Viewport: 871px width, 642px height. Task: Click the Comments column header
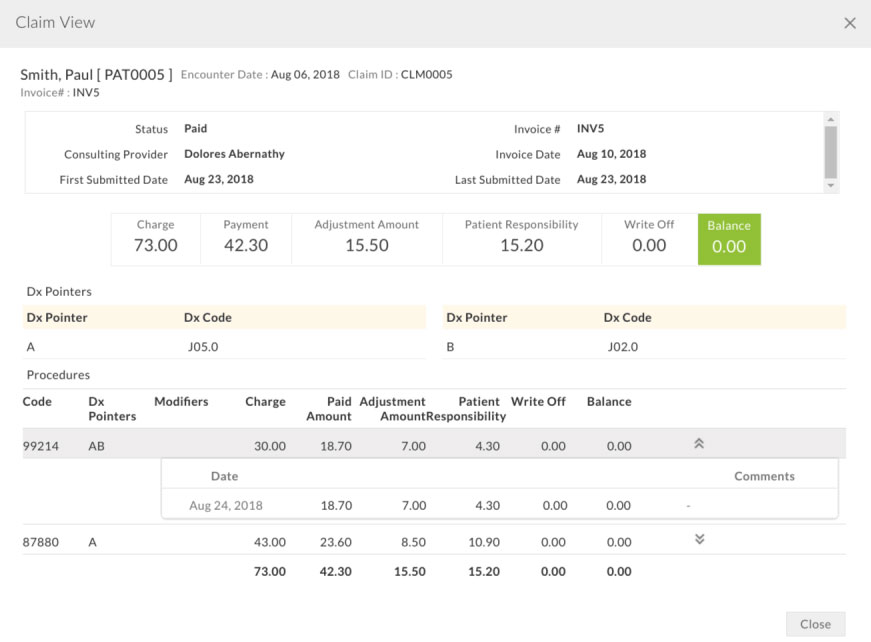pos(764,476)
